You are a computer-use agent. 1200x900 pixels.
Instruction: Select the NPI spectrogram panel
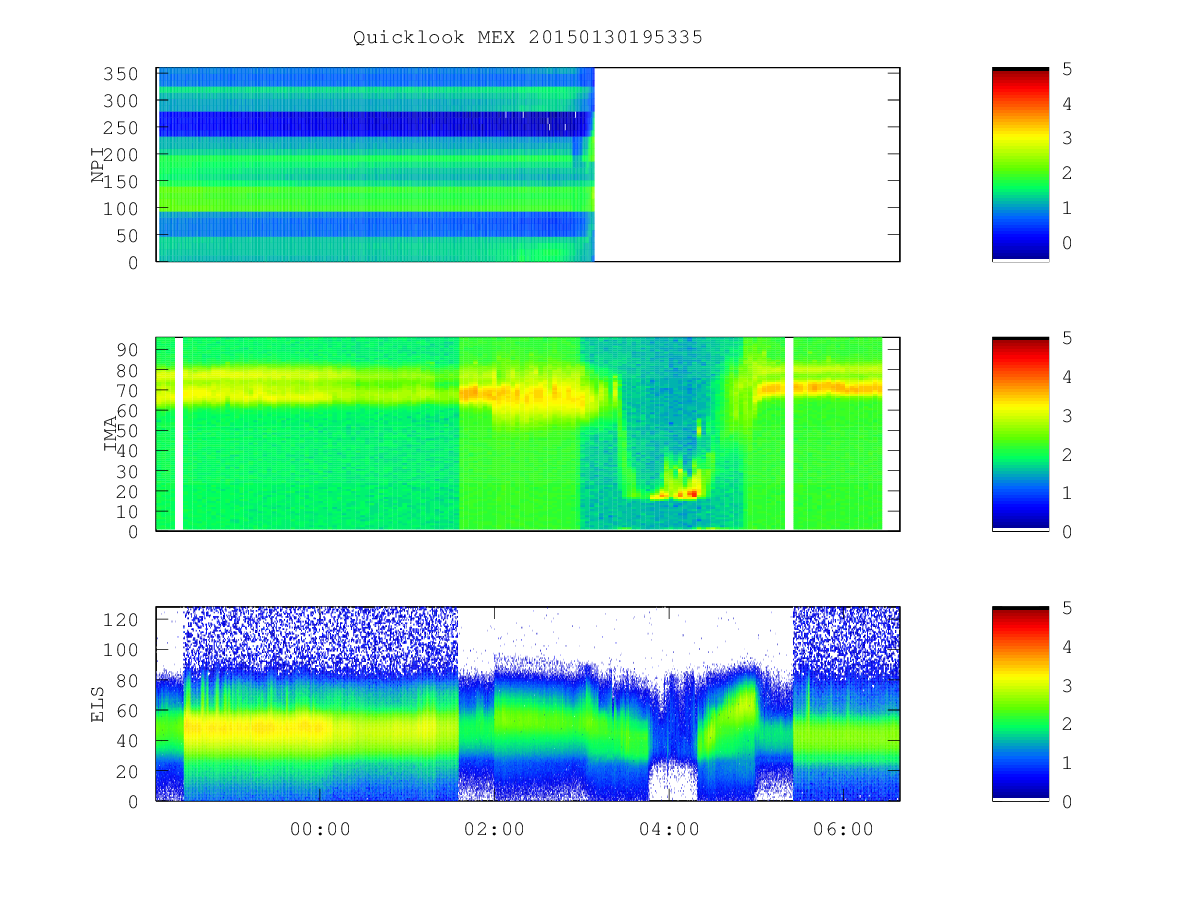528,165
